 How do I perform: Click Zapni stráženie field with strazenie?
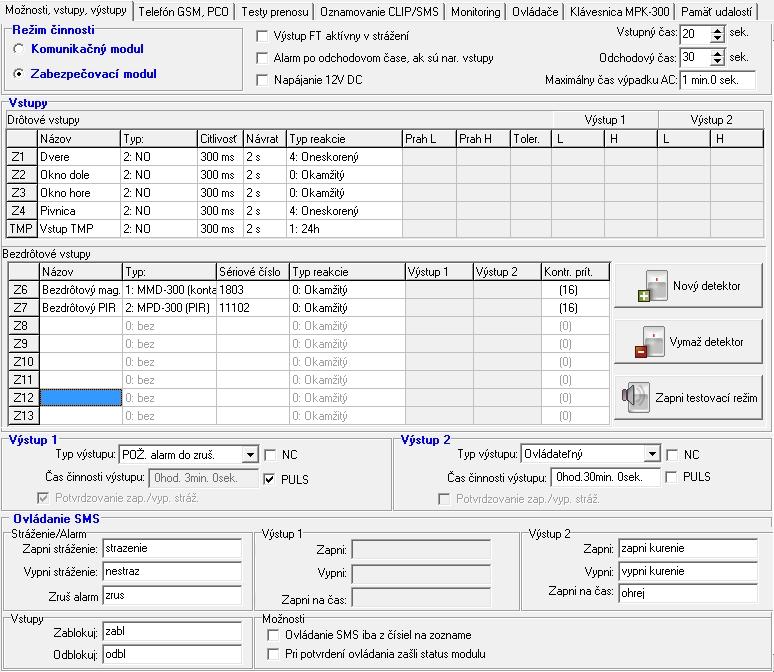coord(172,548)
